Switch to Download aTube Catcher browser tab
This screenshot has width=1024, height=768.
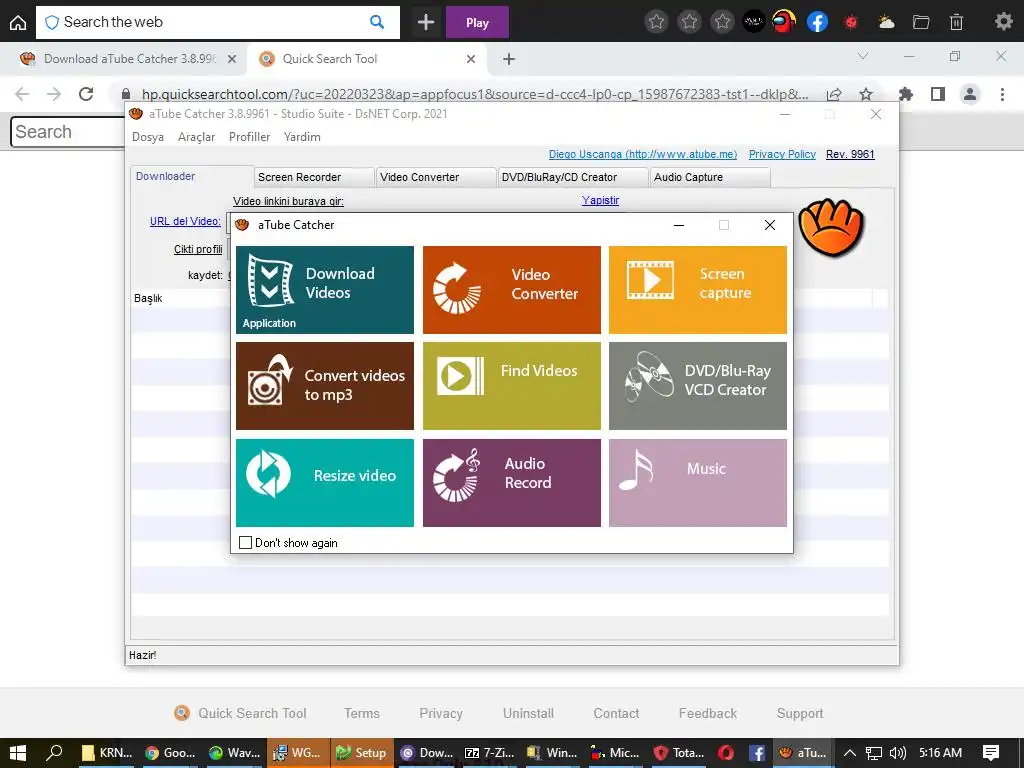[x=129, y=59]
